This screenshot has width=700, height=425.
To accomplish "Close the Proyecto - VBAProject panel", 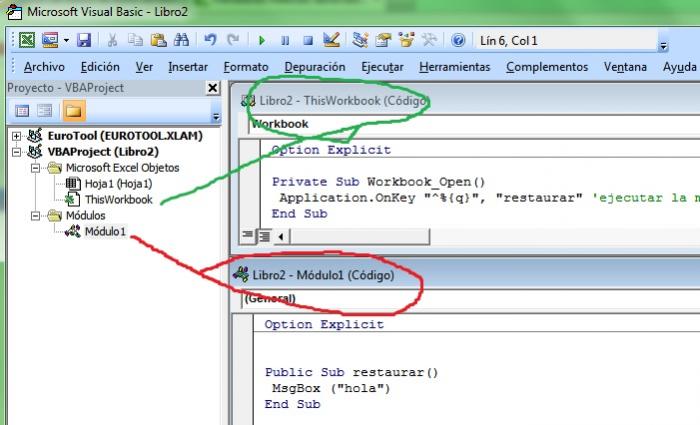I will (x=212, y=88).
